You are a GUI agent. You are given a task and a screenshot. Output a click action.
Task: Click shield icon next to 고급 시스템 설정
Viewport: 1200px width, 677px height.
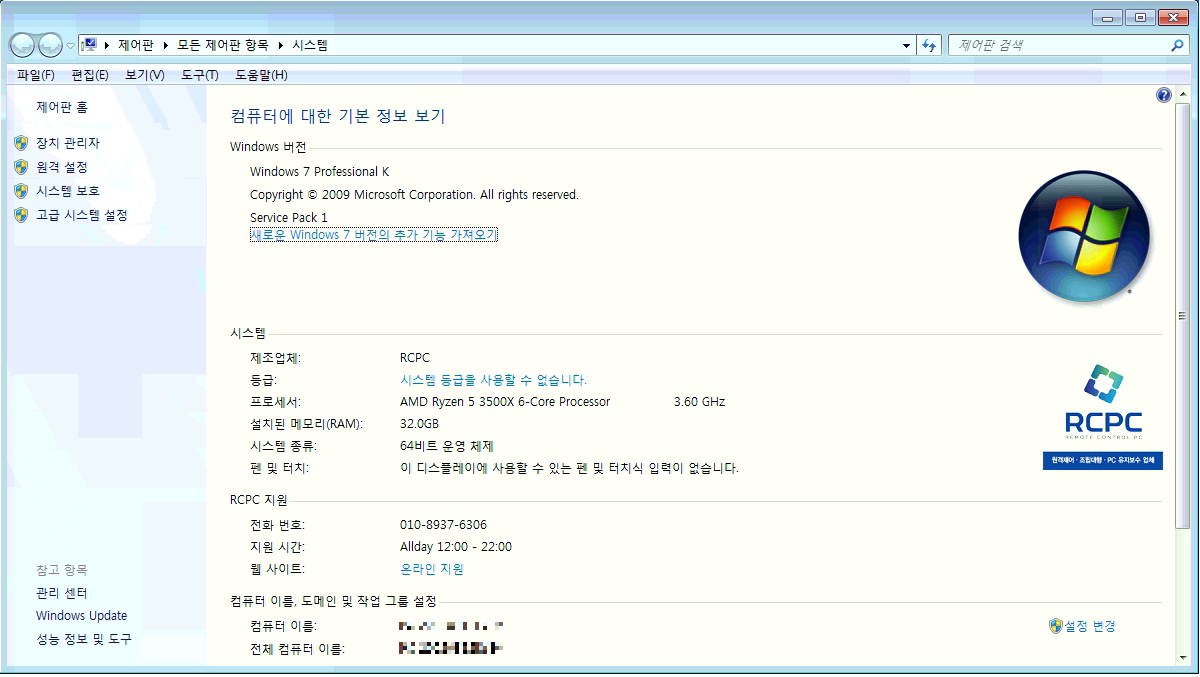[21, 215]
